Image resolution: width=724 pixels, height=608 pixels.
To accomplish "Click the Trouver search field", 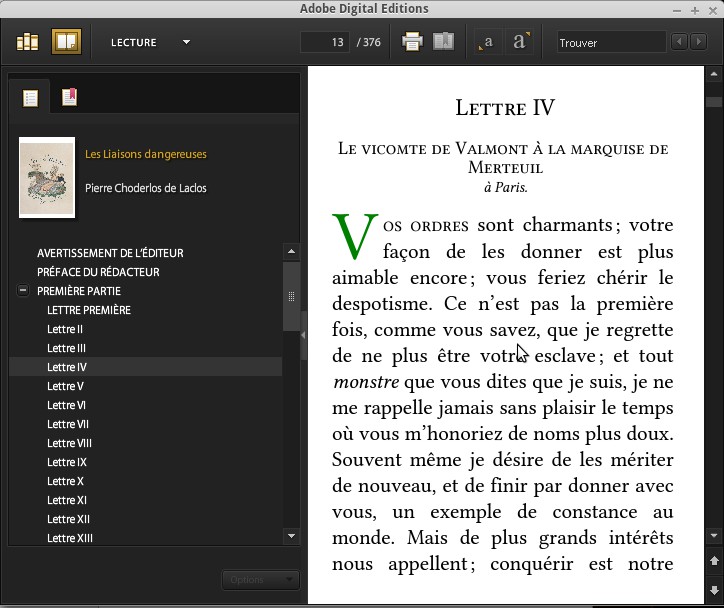I will pyautogui.click(x=611, y=42).
